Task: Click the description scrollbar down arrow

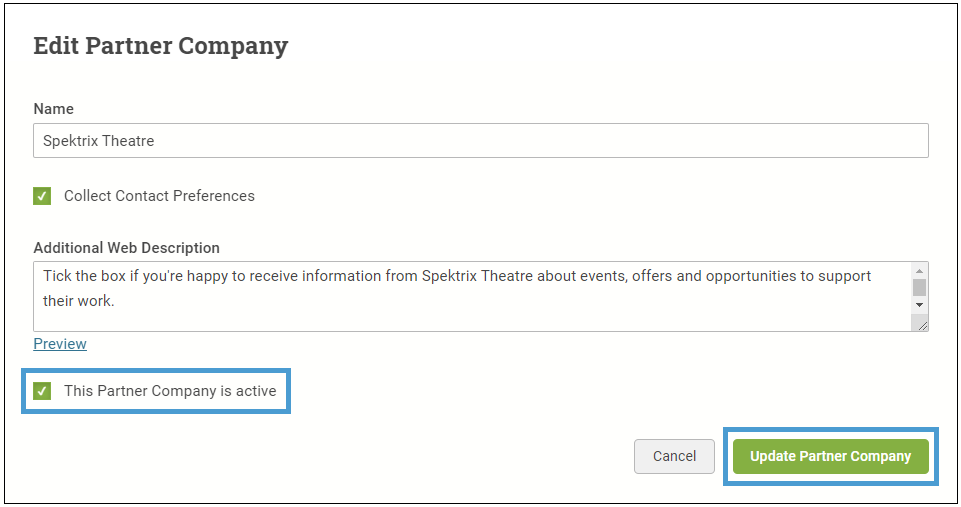Action: tap(919, 305)
